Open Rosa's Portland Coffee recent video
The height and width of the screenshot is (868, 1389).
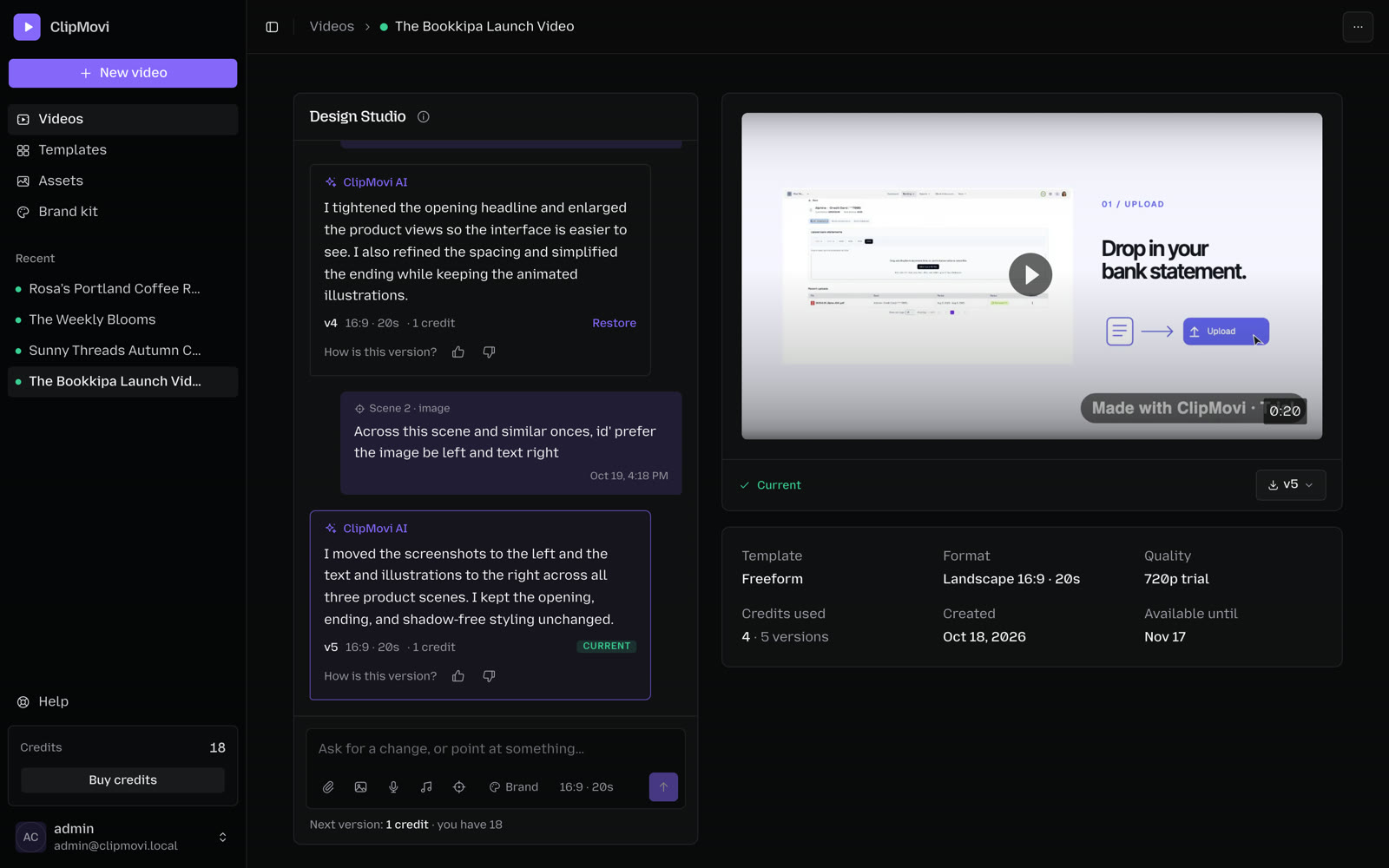point(122,289)
